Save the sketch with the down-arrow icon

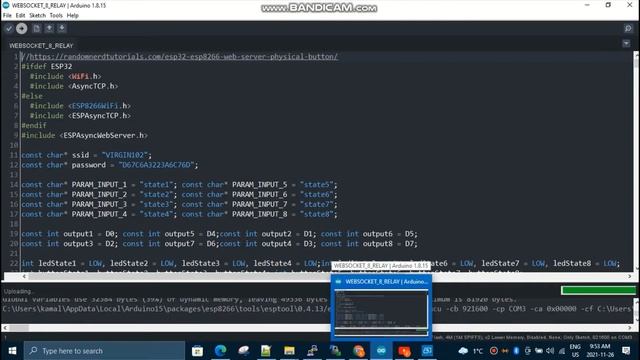click(62, 29)
